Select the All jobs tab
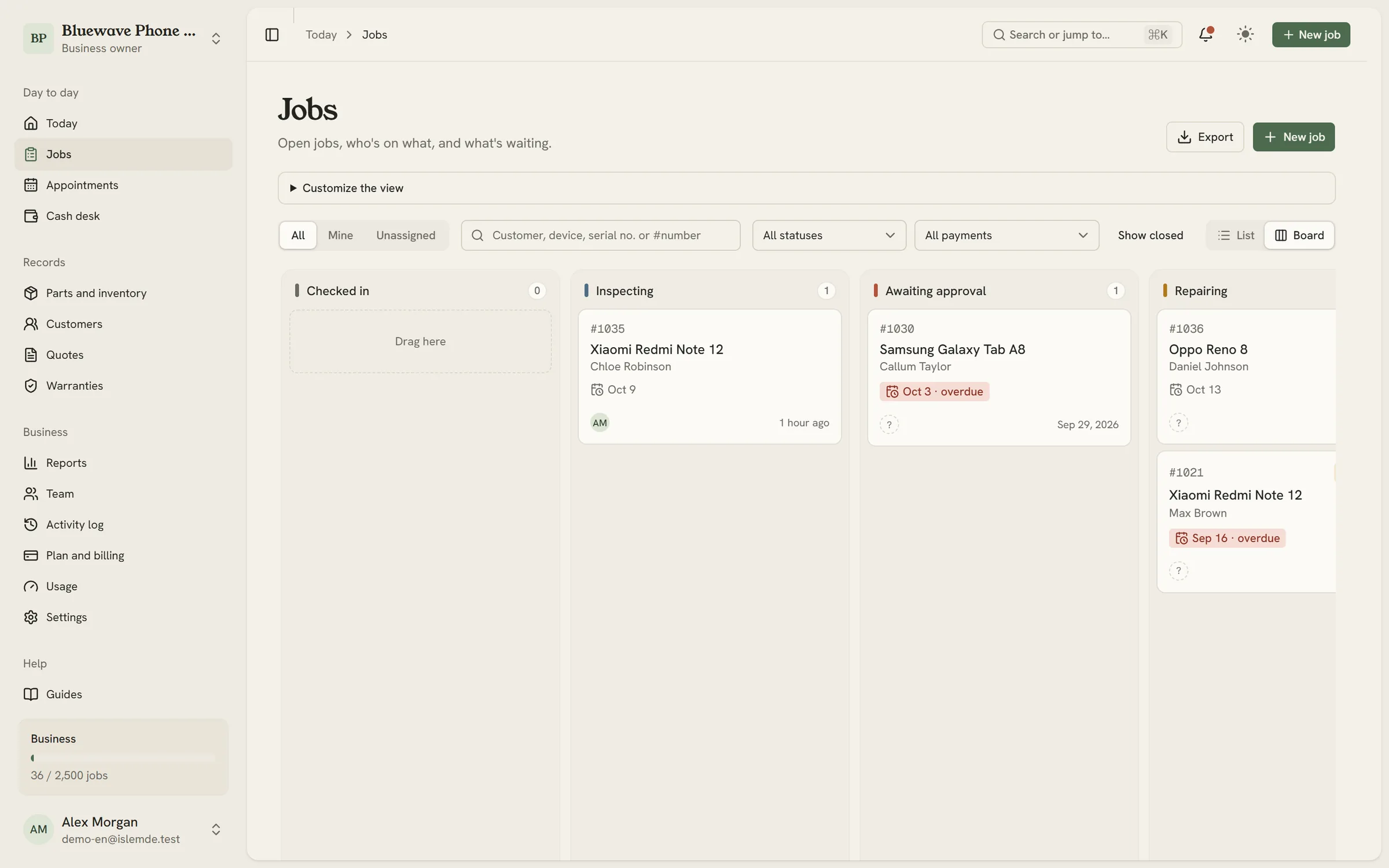Image resolution: width=1389 pixels, height=868 pixels. [x=297, y=235]
